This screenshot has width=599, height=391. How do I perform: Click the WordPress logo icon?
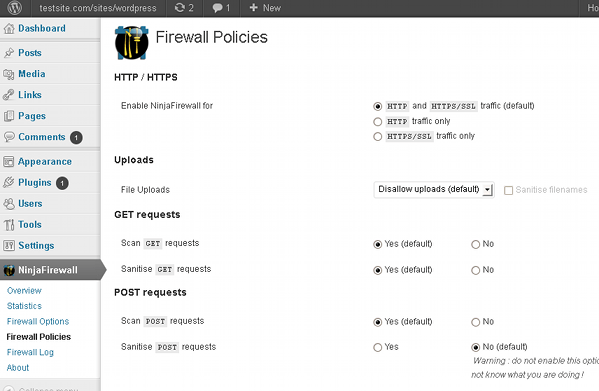15,8
